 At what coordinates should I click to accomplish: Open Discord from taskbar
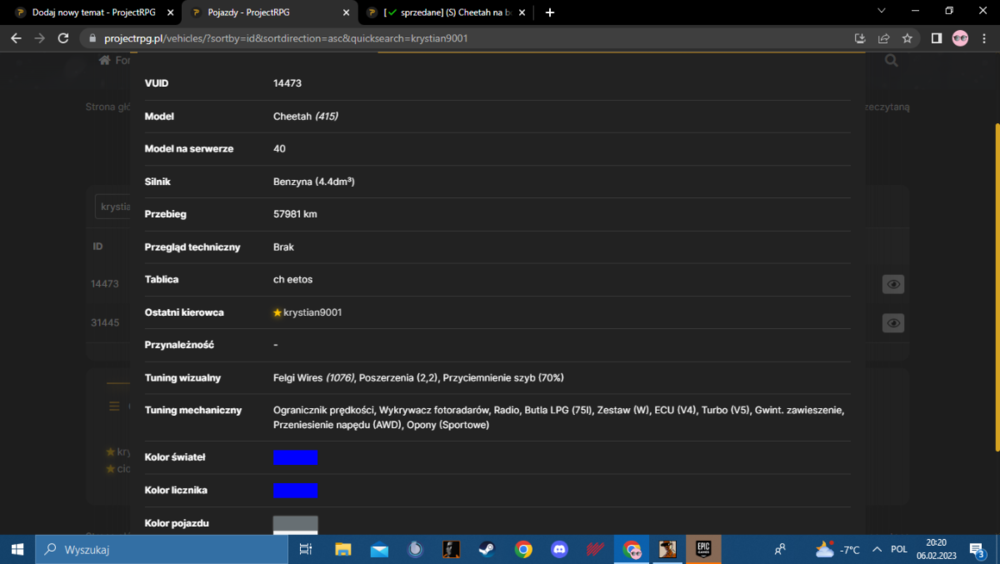tap(559, 549)
